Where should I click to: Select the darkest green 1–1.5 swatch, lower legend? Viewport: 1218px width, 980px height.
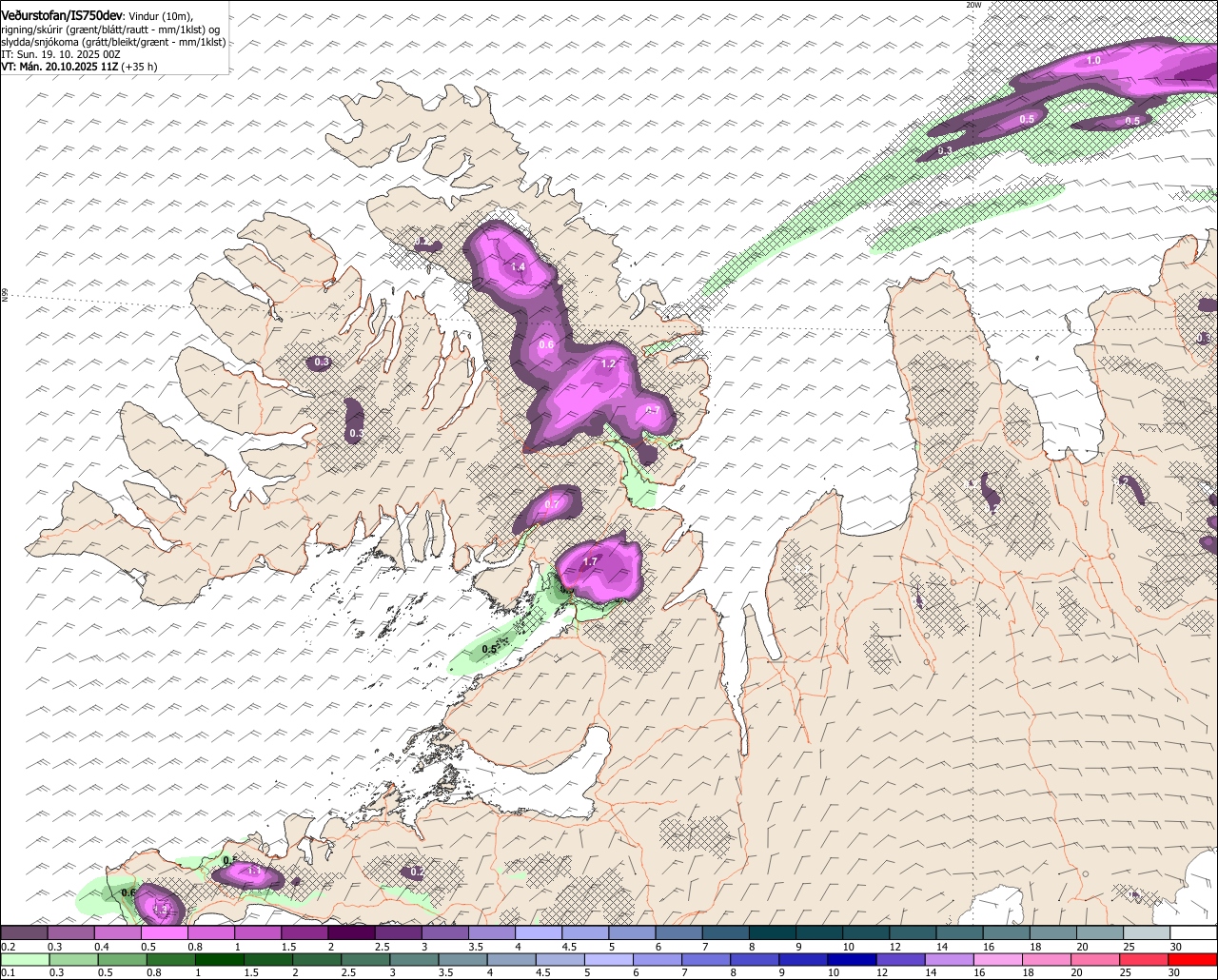tap(220, 958)
